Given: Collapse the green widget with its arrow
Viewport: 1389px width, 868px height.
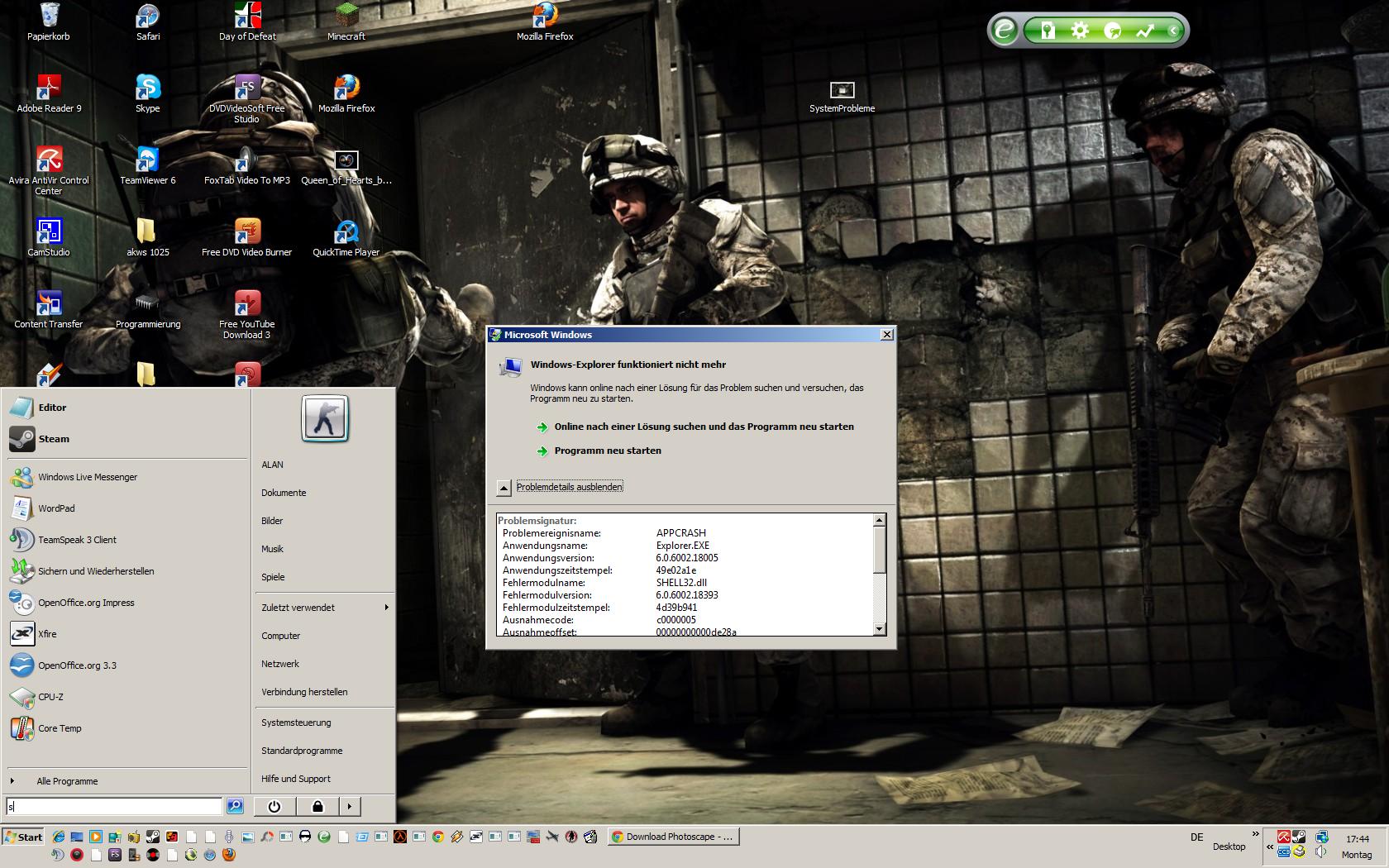Looking at the screenshot, I should pyautogui.click(x=1172, y=31).
